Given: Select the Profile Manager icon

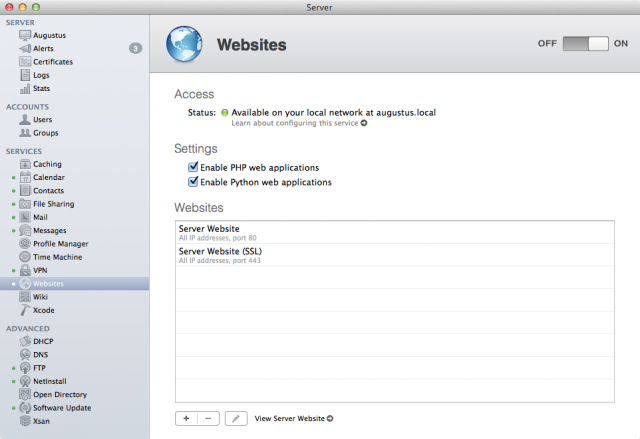Looking at the screenshot, I should coord(25,244).
